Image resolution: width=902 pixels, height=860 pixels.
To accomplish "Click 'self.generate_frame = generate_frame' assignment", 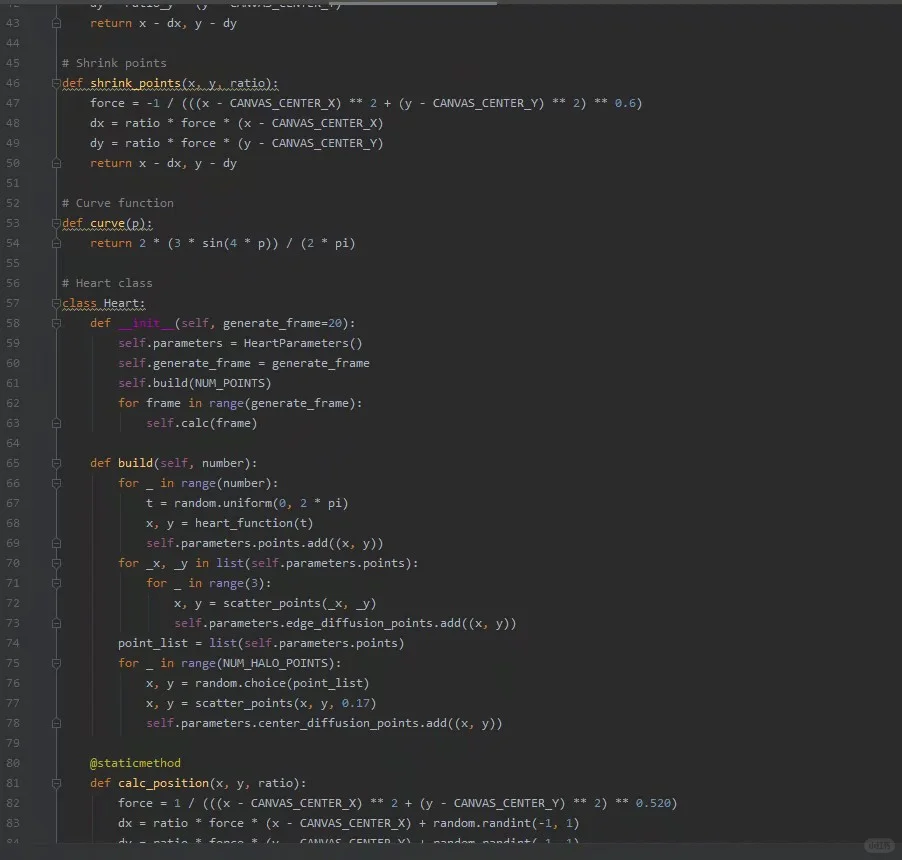I will [x=244, y=363].
